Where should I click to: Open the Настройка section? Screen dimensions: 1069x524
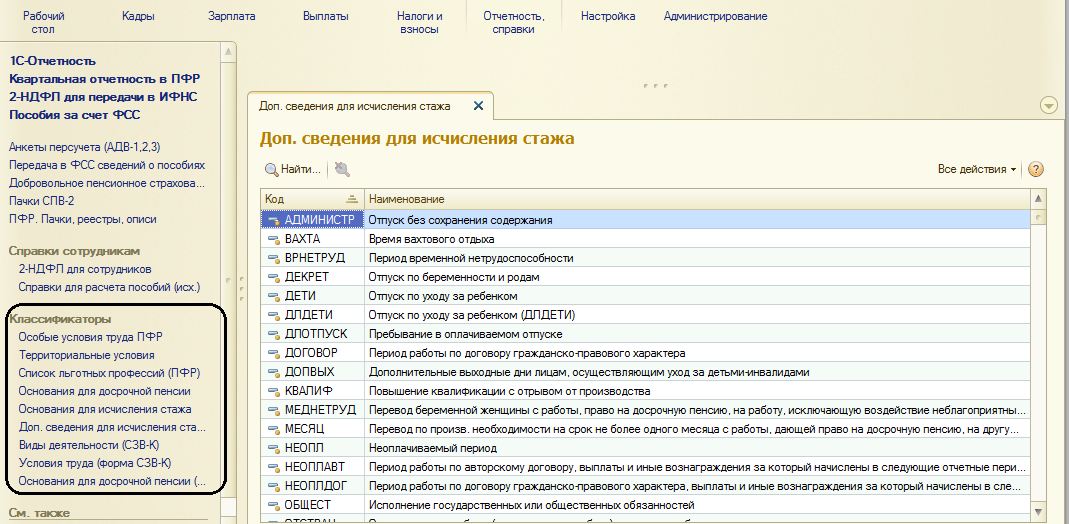(608, 16)
